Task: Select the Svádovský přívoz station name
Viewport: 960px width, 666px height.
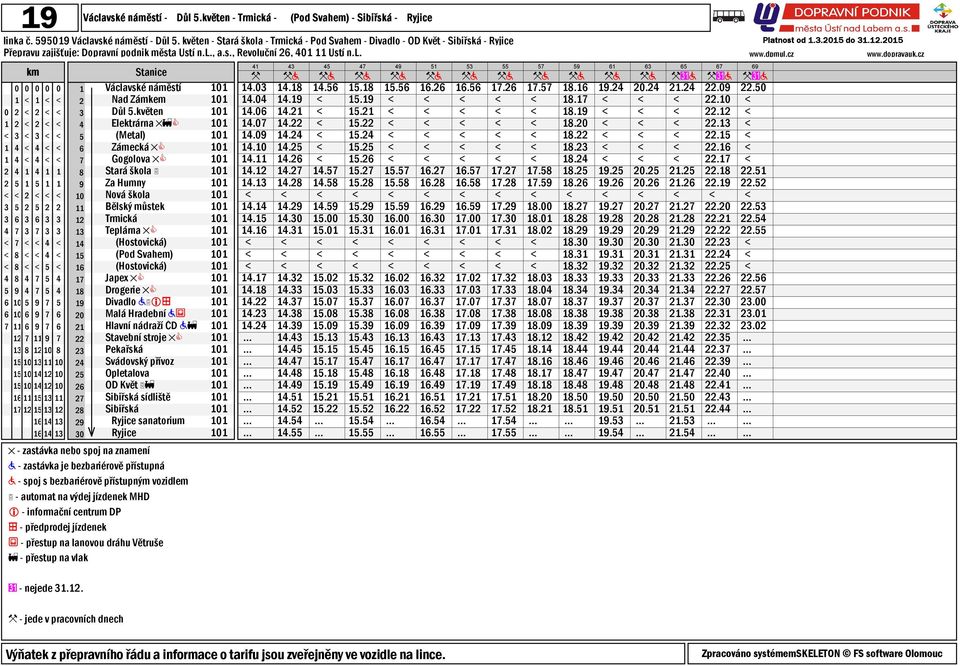Action: [x=140, y=362]
